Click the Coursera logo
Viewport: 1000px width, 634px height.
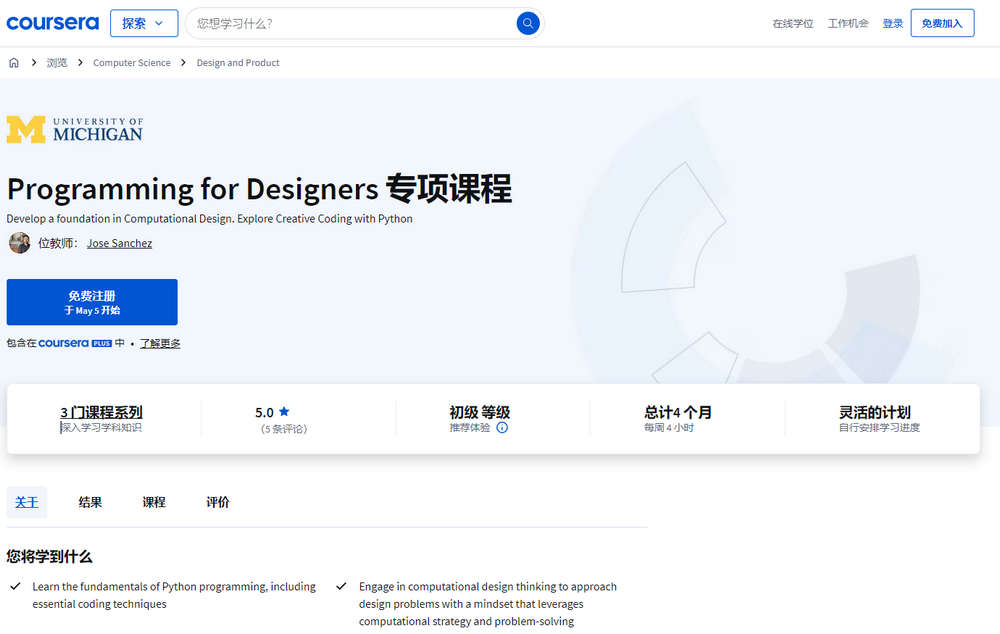click(52, 24)
